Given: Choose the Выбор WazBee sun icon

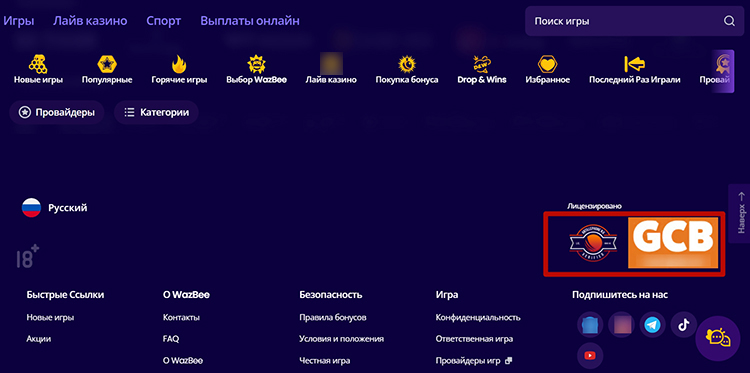Looking at the screenshot, I should [256, 64].
